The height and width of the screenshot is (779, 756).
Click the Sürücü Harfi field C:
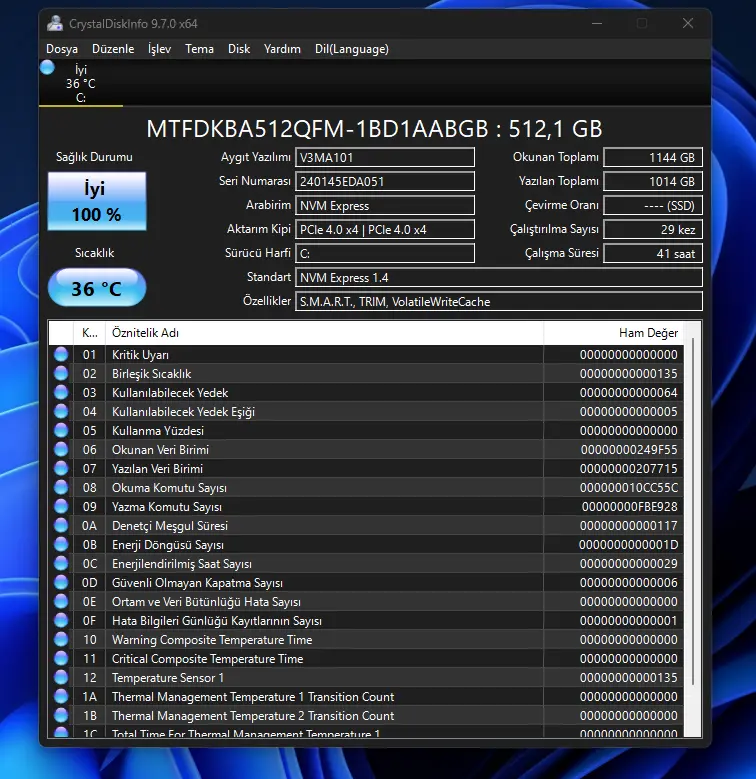(385, 253)
